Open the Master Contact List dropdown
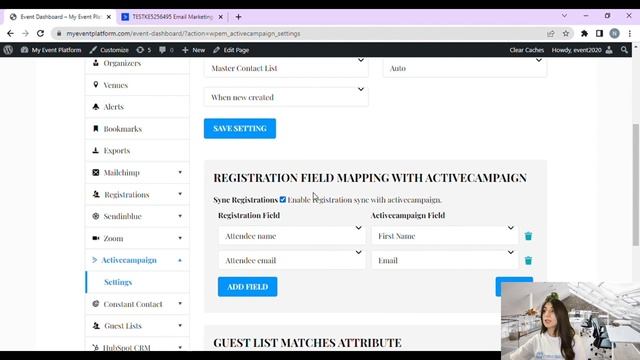Screen dimensions: 640x360 (x=286, y=68)
